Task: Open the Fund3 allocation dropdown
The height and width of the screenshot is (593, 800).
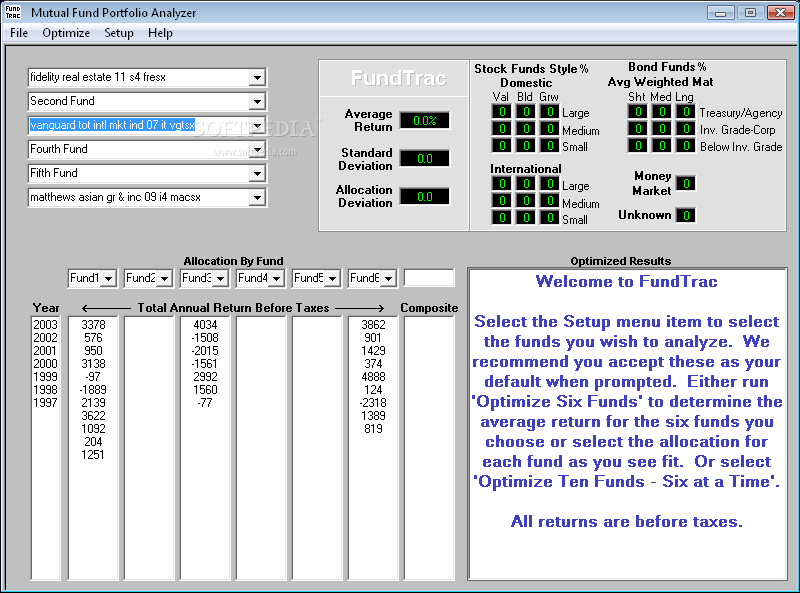Action: (x=220, y=279)
